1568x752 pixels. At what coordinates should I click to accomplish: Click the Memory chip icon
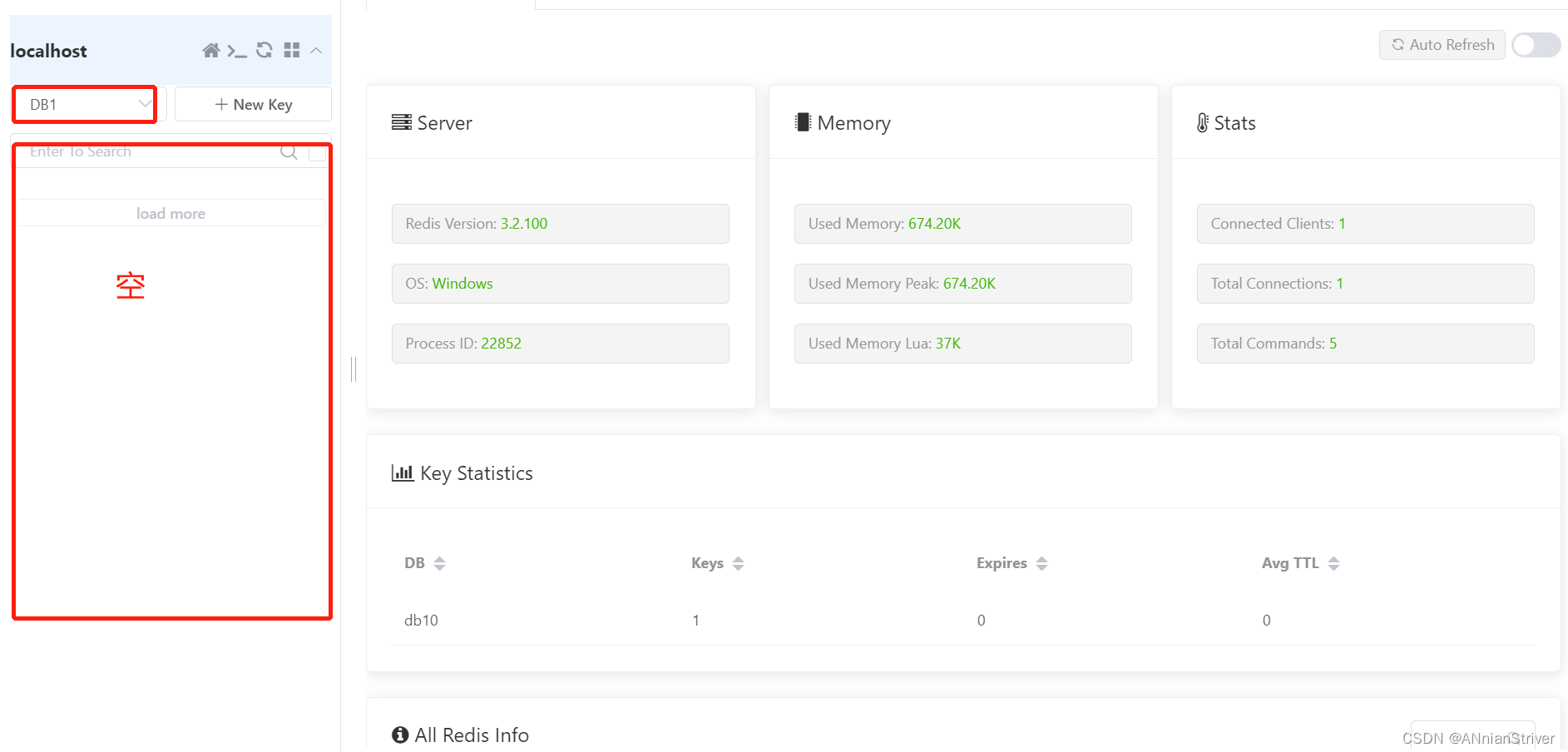(803, 122)
